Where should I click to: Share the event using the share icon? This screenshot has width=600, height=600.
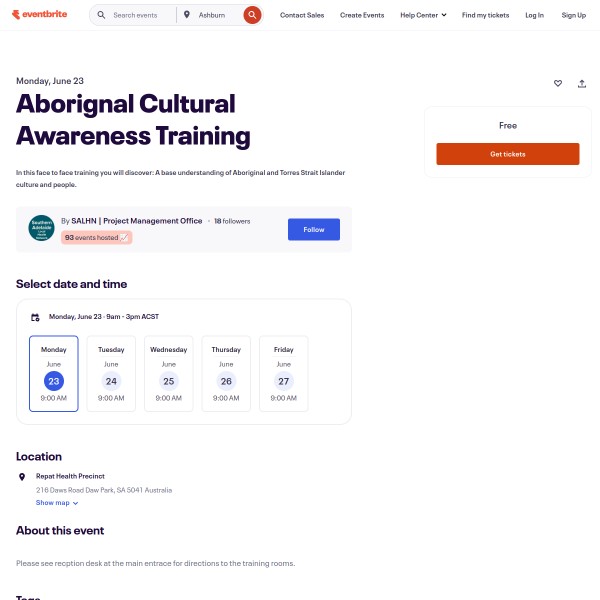[x=582, y=84]
